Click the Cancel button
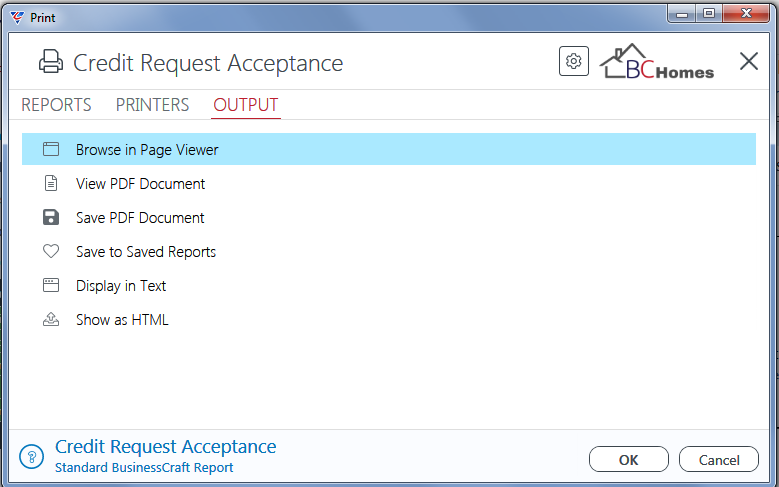Image resolution: width=779 pixels, height=487 pixels. pyautogui.click(x=719, y=459)
